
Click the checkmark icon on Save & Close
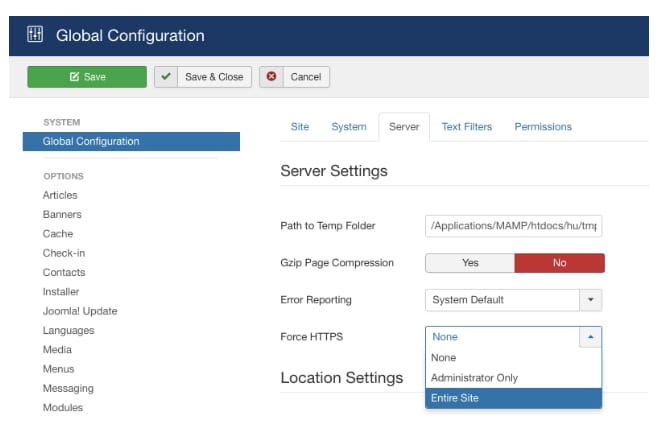[166, 77]
